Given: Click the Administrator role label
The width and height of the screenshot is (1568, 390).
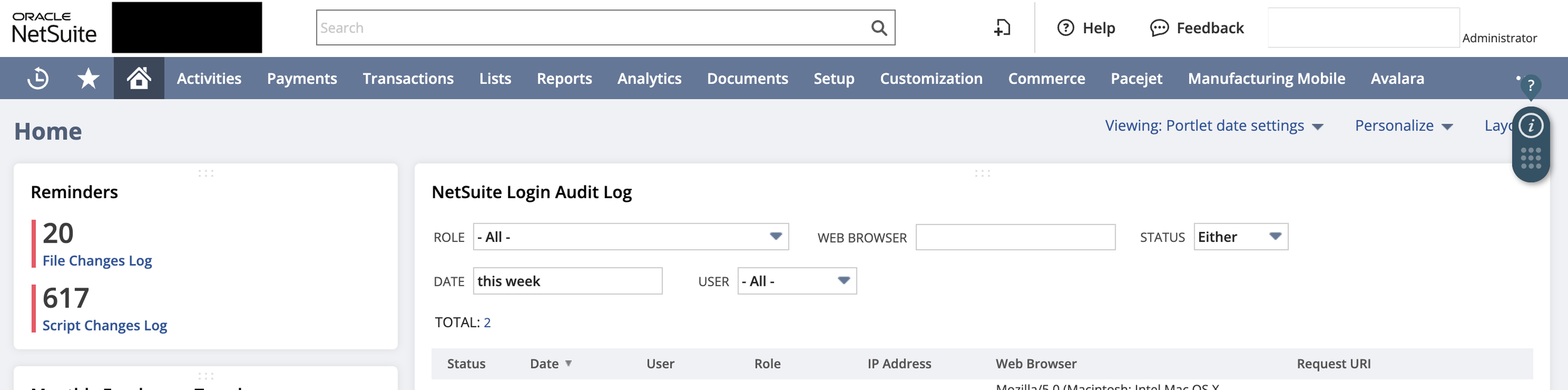Looking at the screenshot, I should (x=1499, y=38).
